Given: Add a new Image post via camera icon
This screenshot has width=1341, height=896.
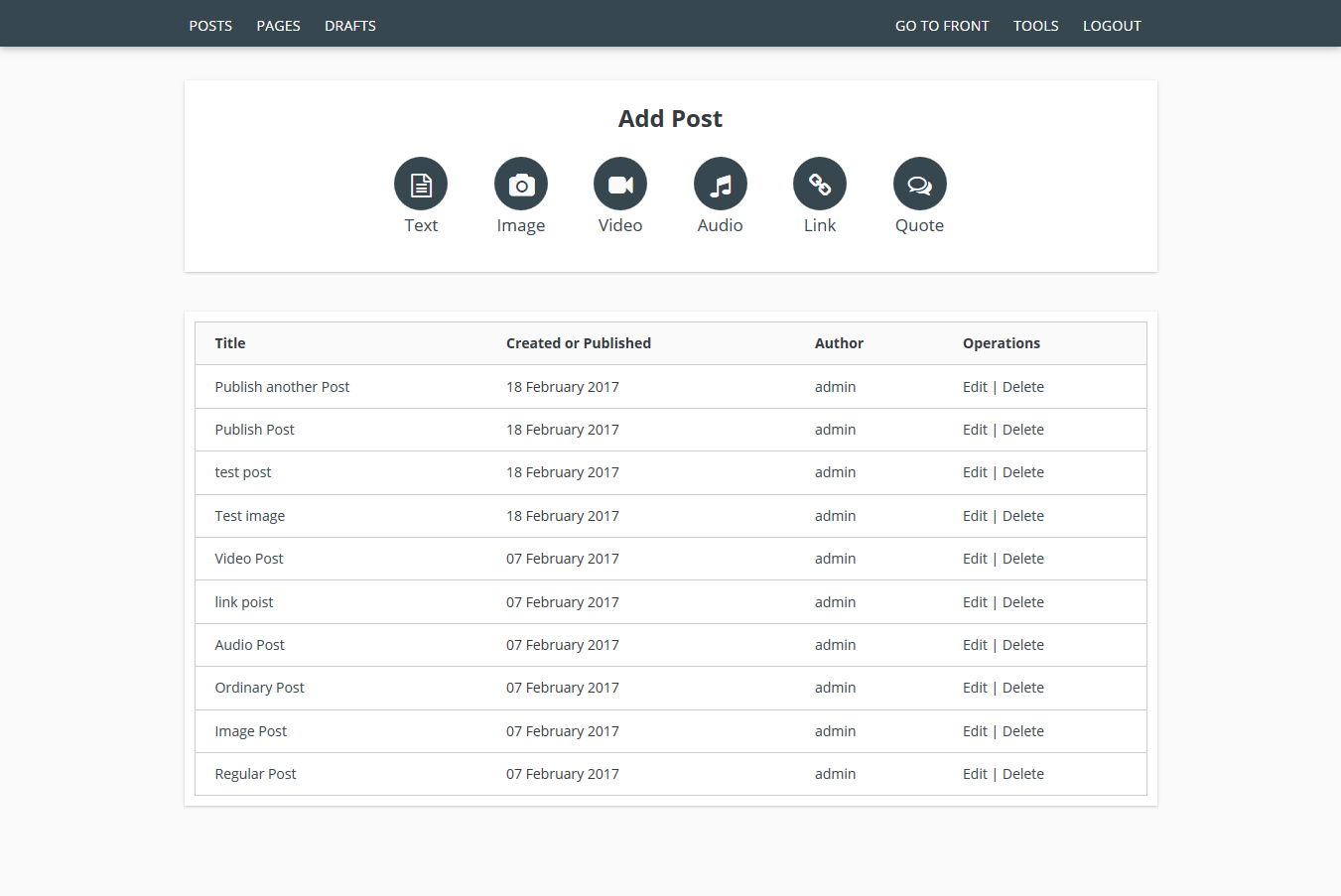Looking at the screenshot, I should 521,185.
